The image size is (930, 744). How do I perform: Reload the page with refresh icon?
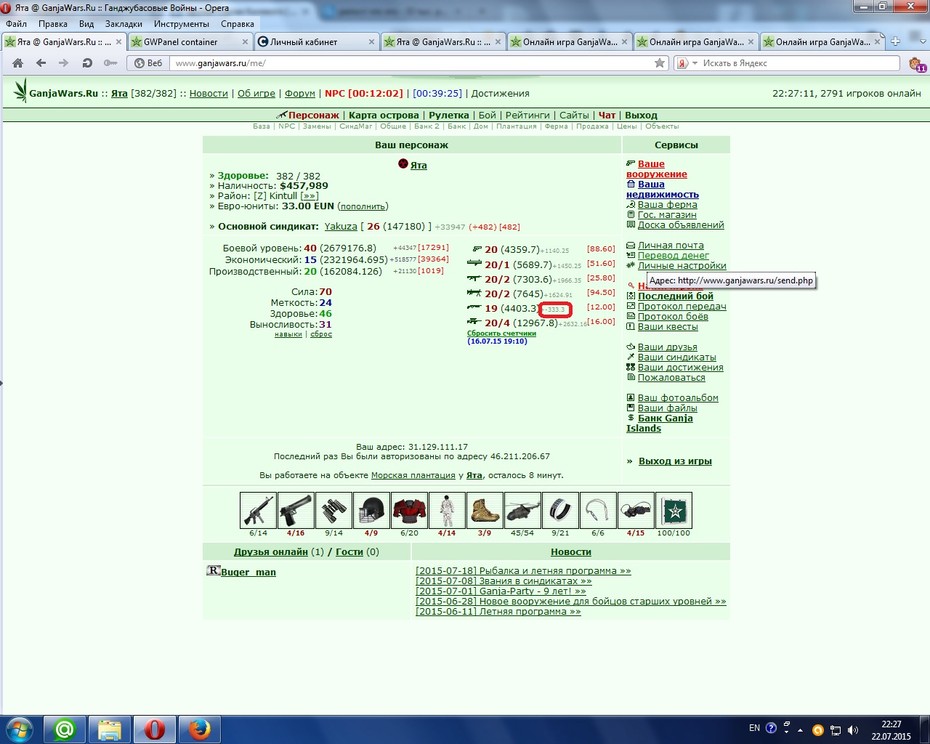pyautogui.click(x=87, y=63)
